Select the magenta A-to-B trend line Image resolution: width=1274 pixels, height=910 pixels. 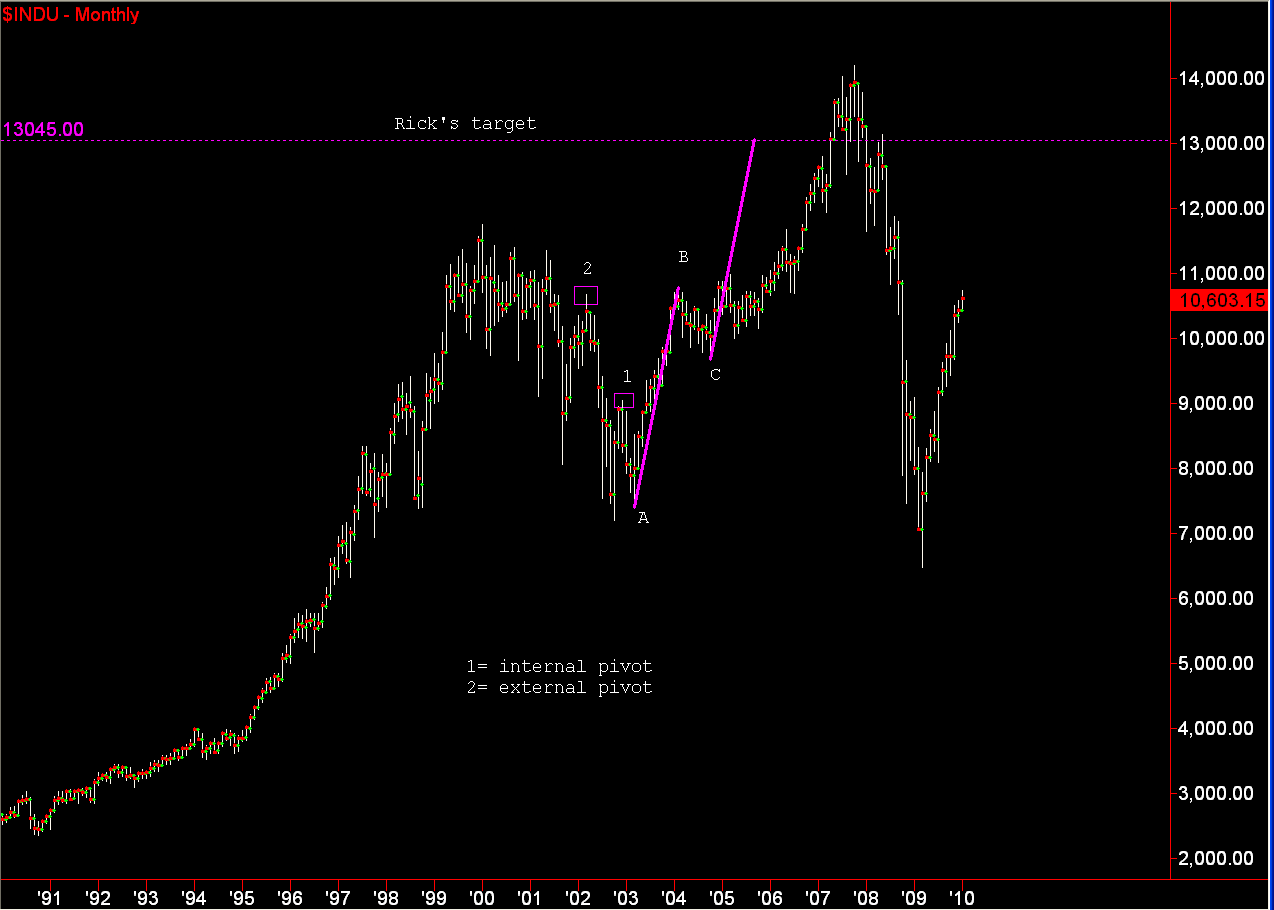click(657, 398)
